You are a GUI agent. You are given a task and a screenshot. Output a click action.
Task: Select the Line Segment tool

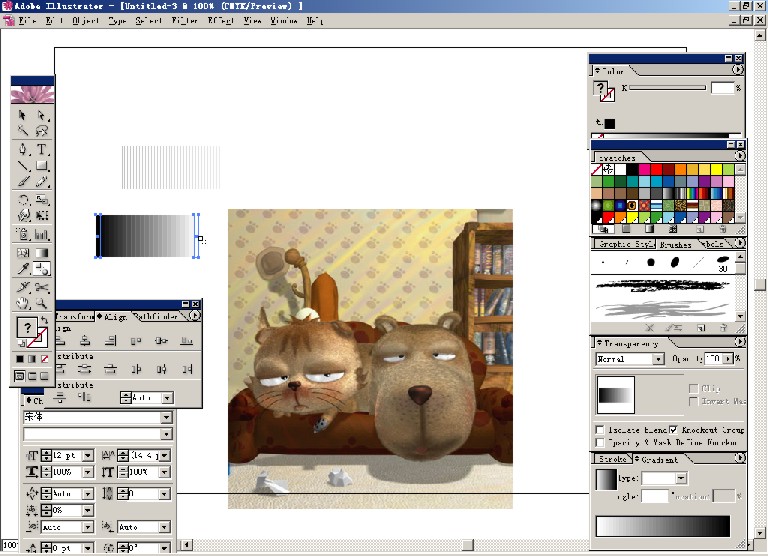(22, 165)
